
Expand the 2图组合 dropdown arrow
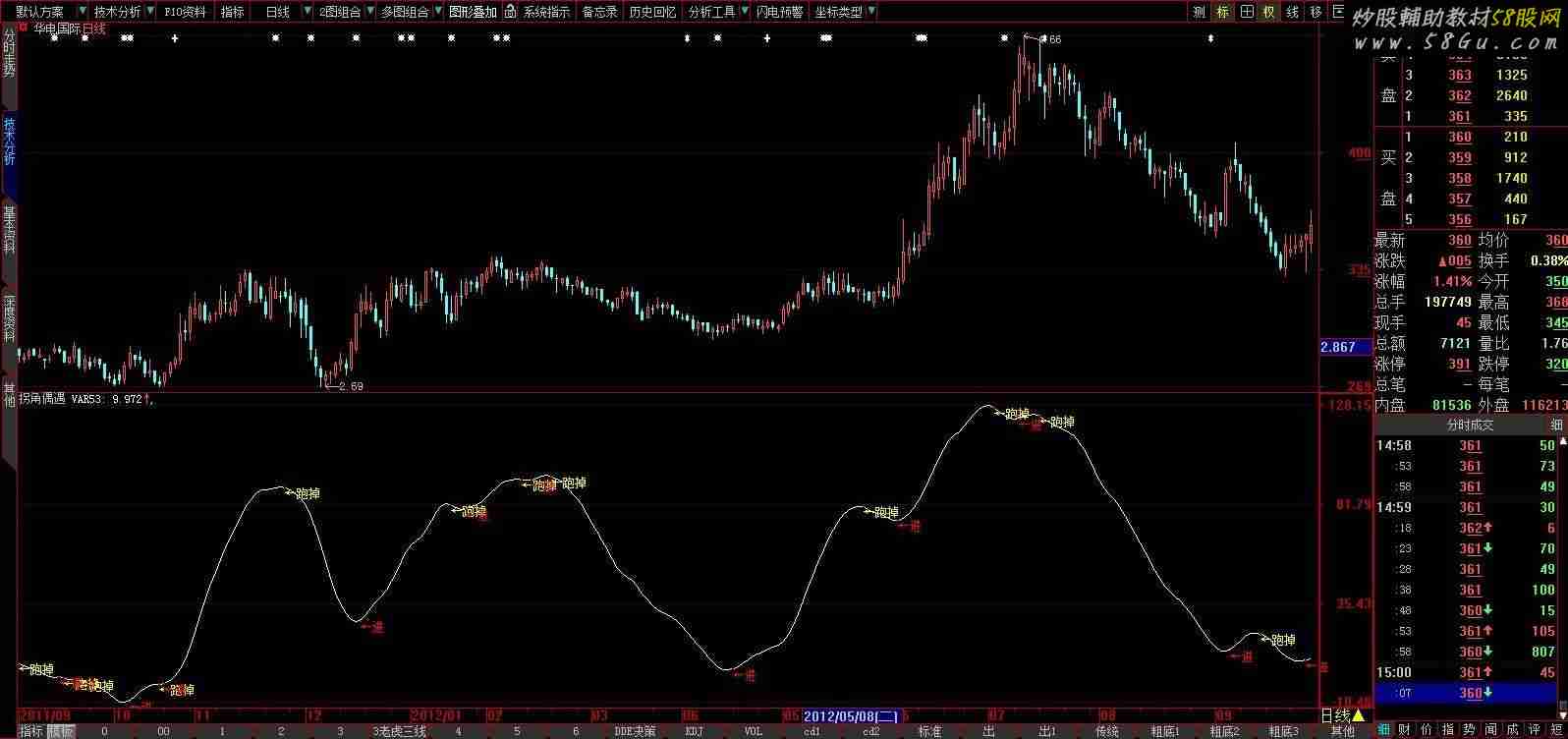click(x=369, y=12)
